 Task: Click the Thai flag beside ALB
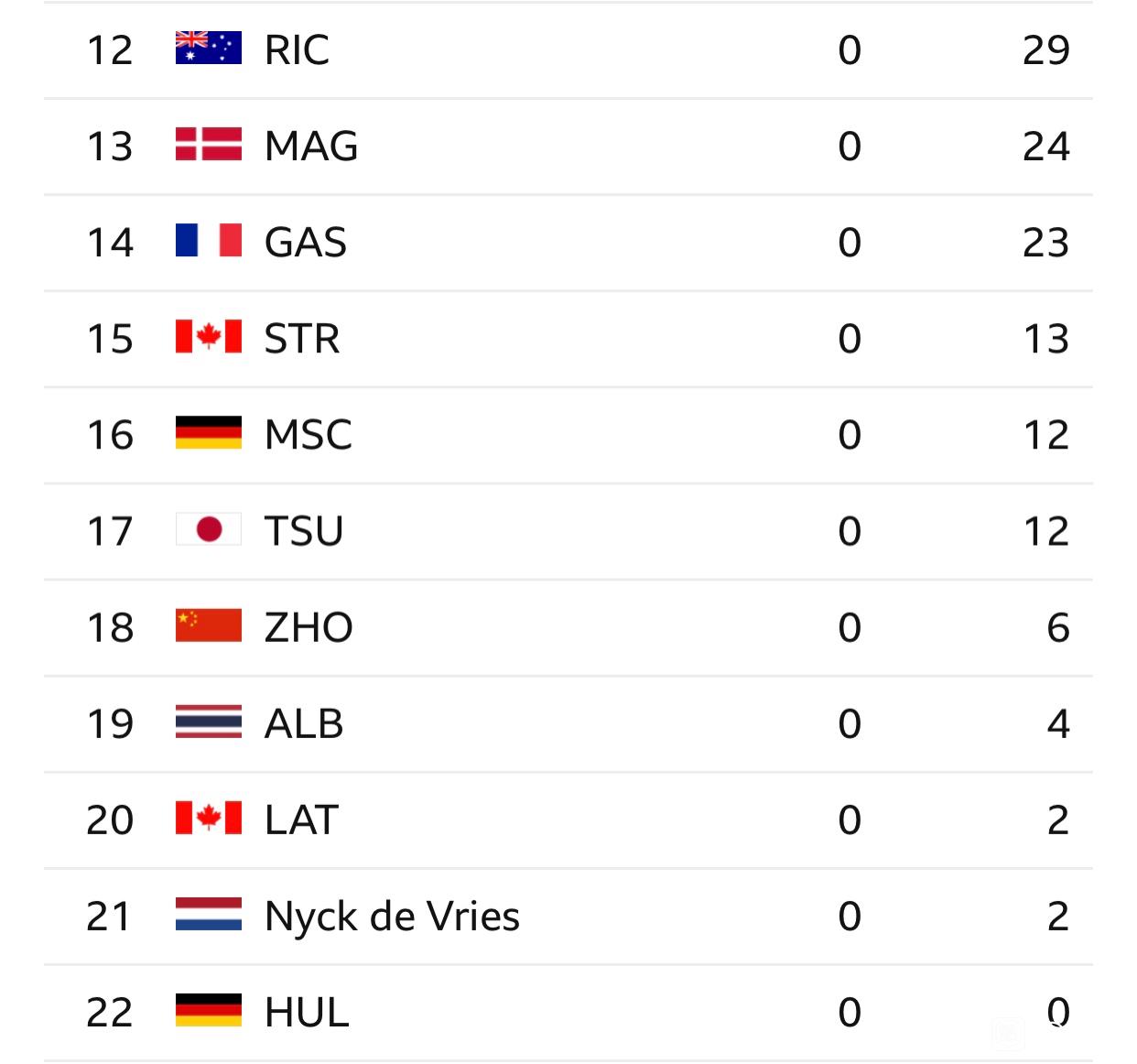pos(209,722)
